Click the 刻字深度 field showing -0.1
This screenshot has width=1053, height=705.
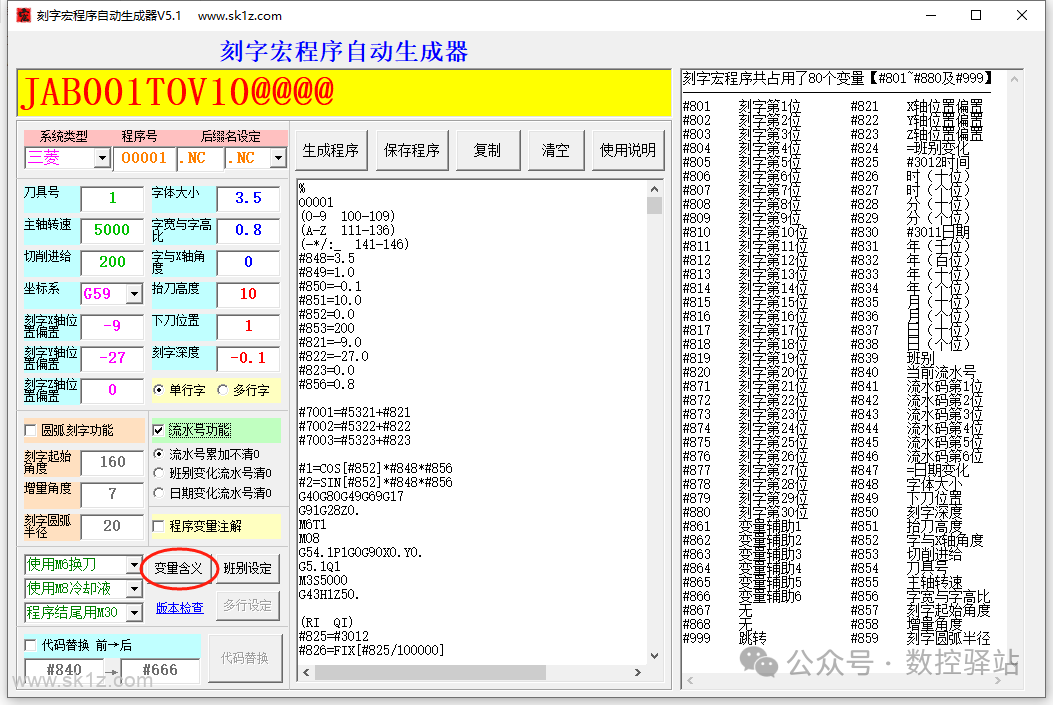click(x=248, y=358)
